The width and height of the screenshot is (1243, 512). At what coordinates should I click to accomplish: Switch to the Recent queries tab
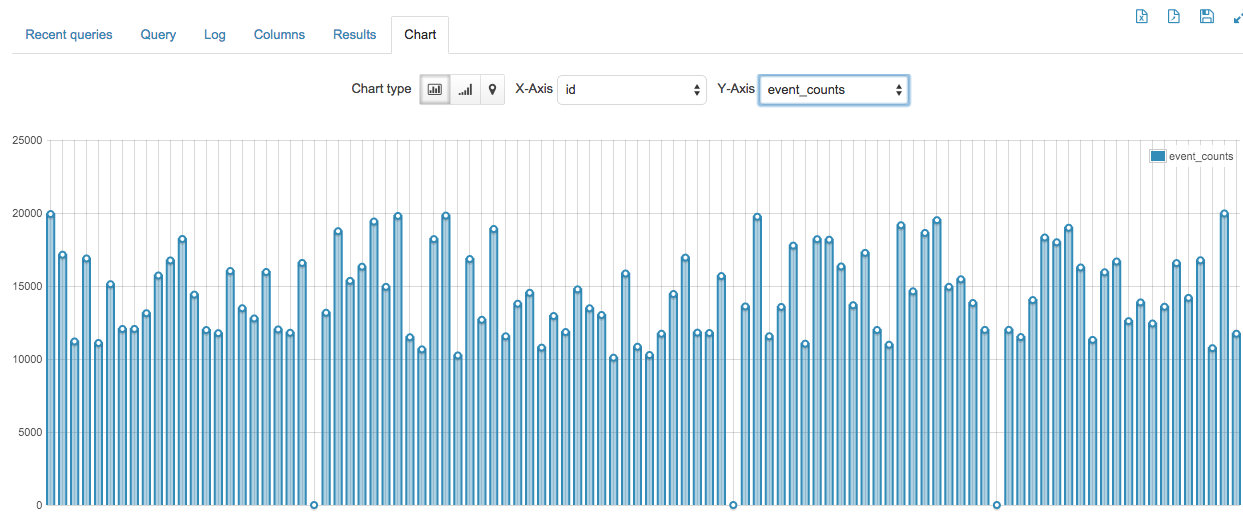(x=69, y=34)
